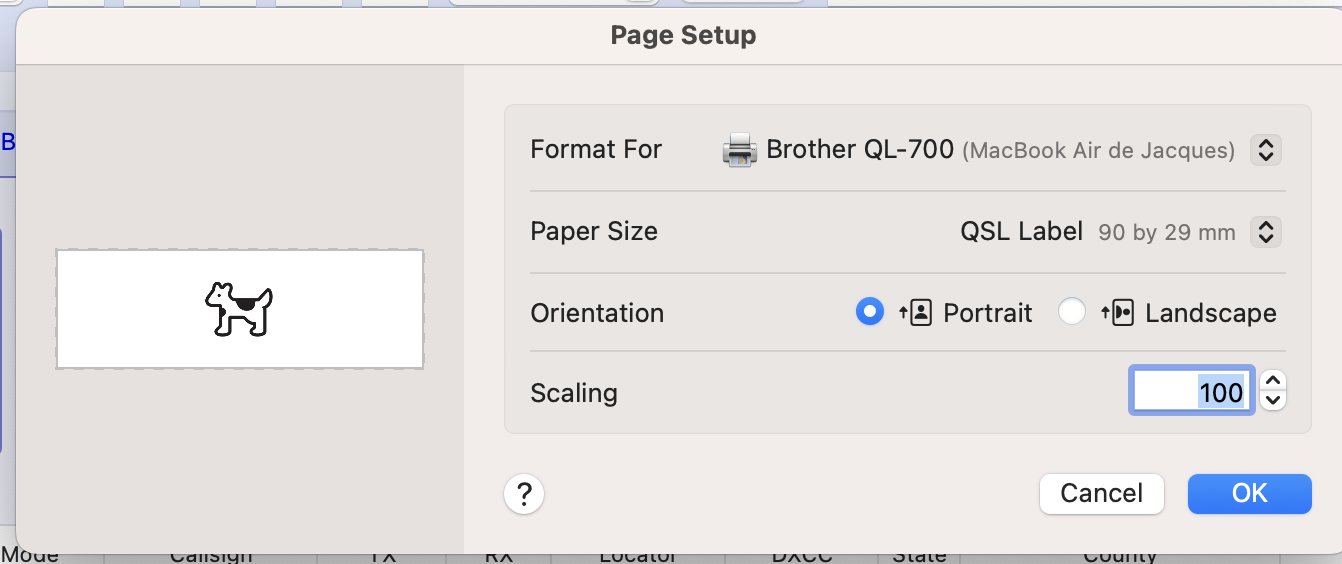The image size is (1342, 564).
Task: Click the Mode column header
Action: (x=30, y=555)
